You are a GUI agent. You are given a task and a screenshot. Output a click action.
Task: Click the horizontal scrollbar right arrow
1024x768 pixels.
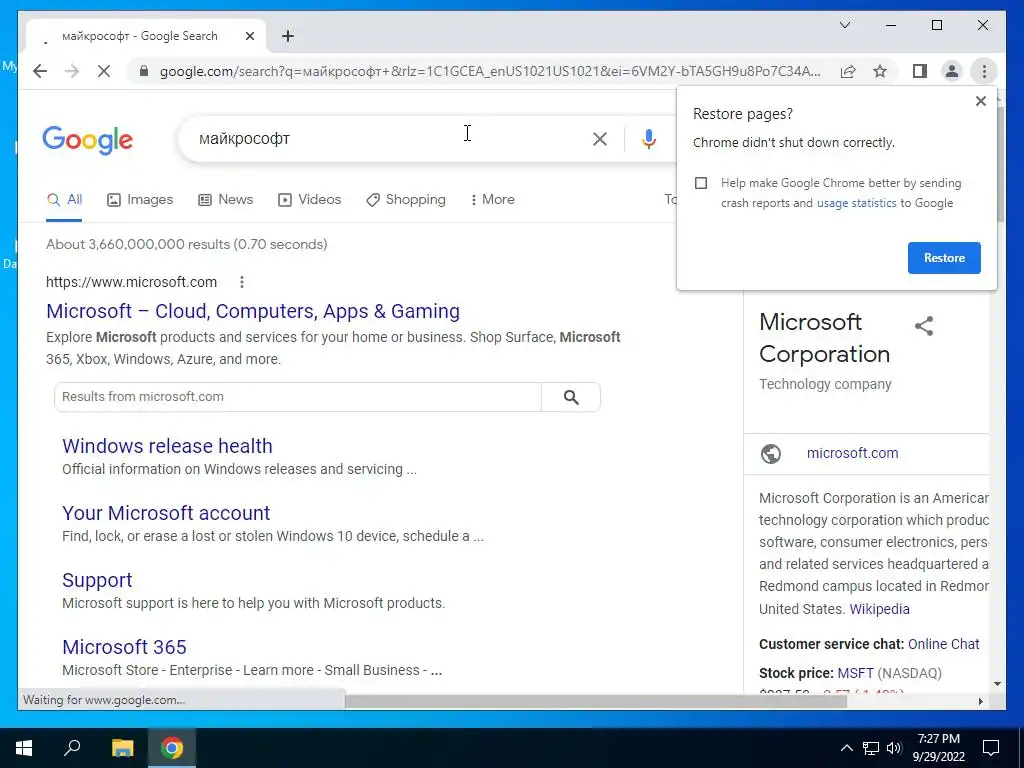[x=980, y=701]
